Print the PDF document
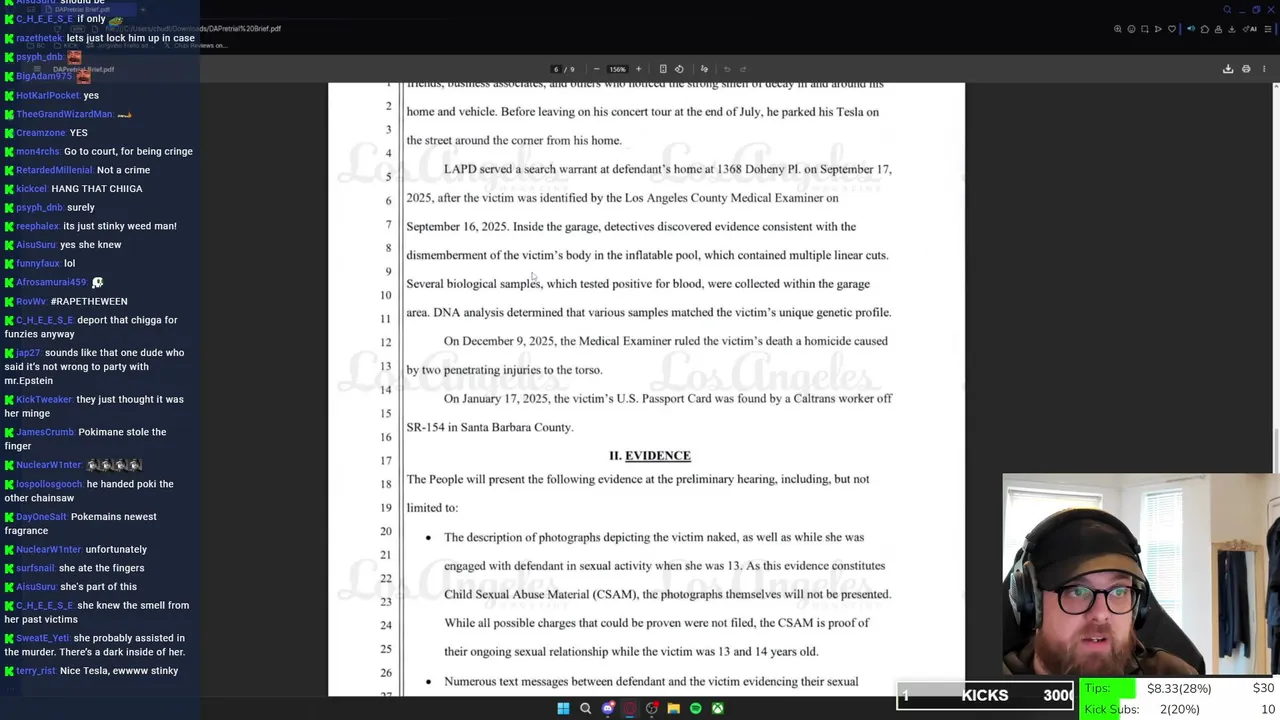This screenshot has height=720, width=1280. click(1246, 69)
